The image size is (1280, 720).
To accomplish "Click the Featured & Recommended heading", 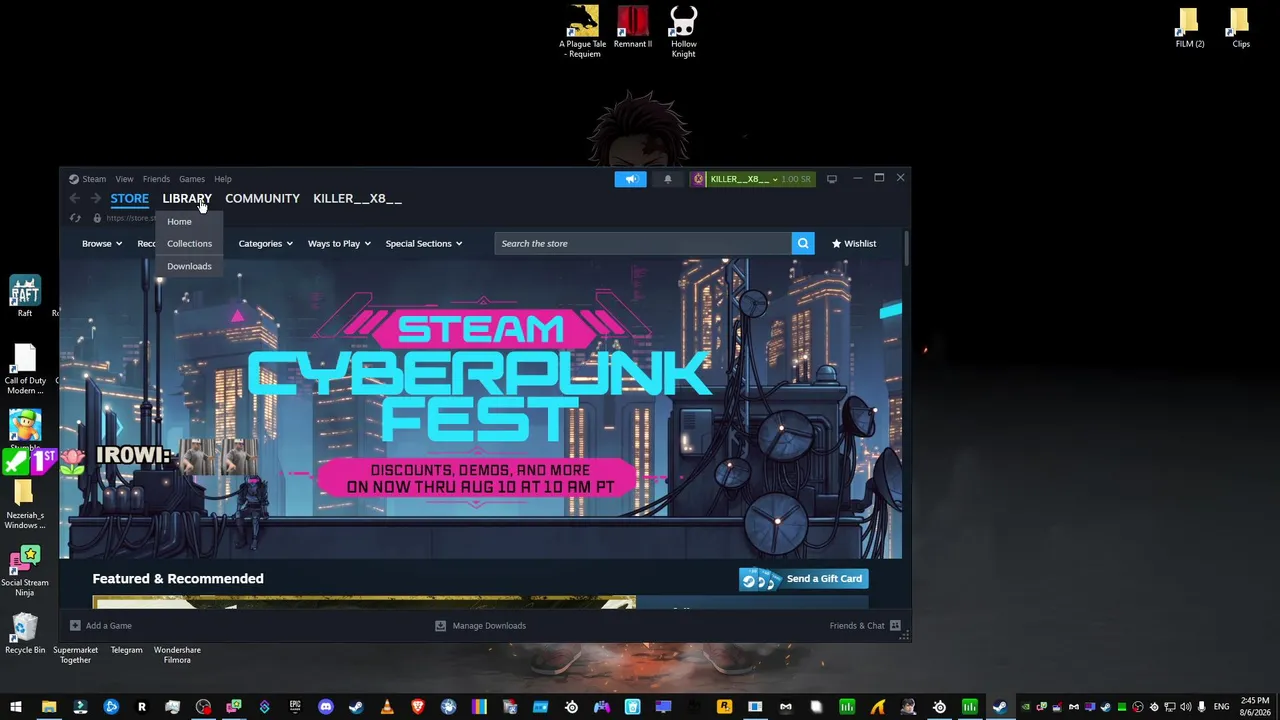I will [x=178, y=579].
